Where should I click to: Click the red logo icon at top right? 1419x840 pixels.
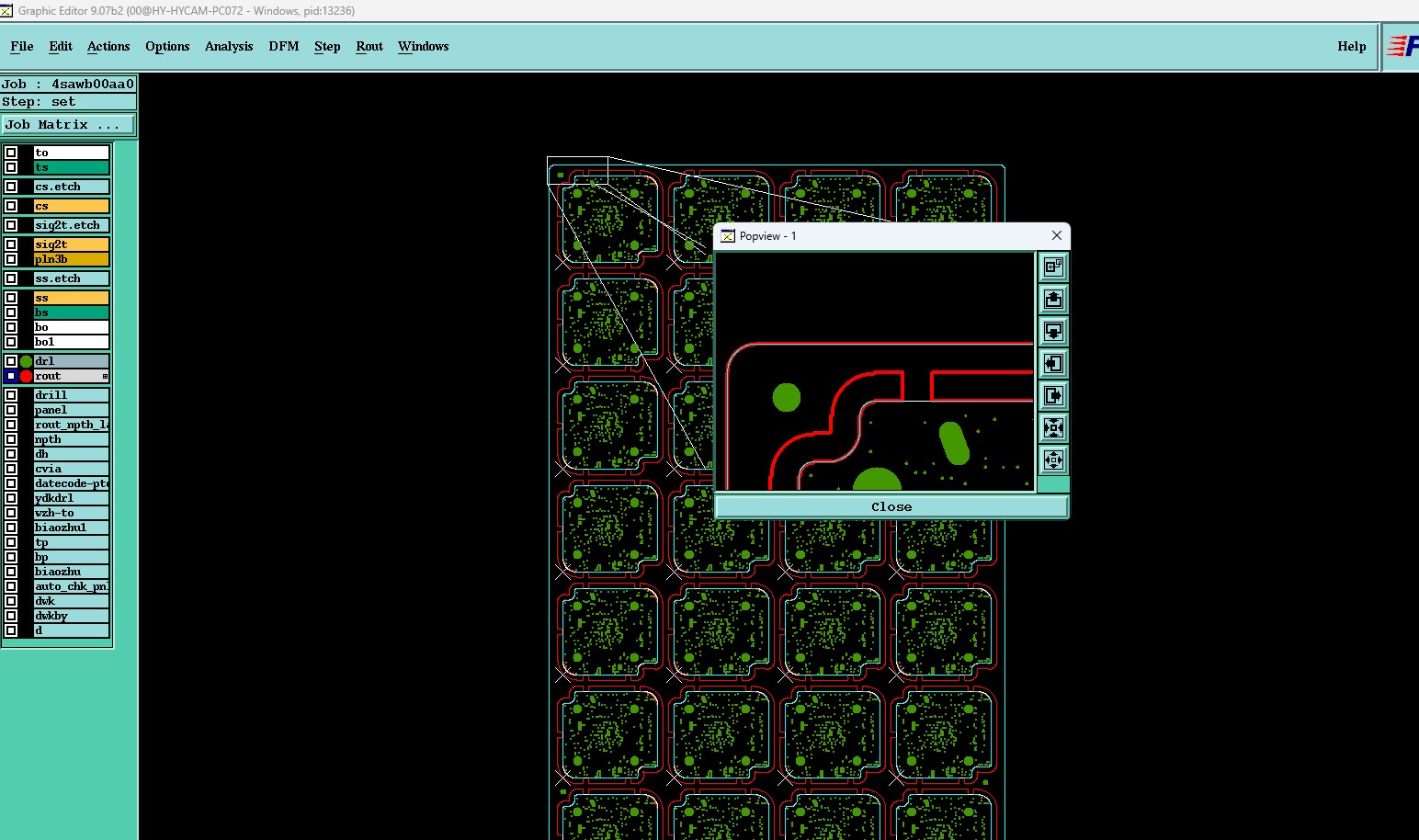(x=1403, y=46)
